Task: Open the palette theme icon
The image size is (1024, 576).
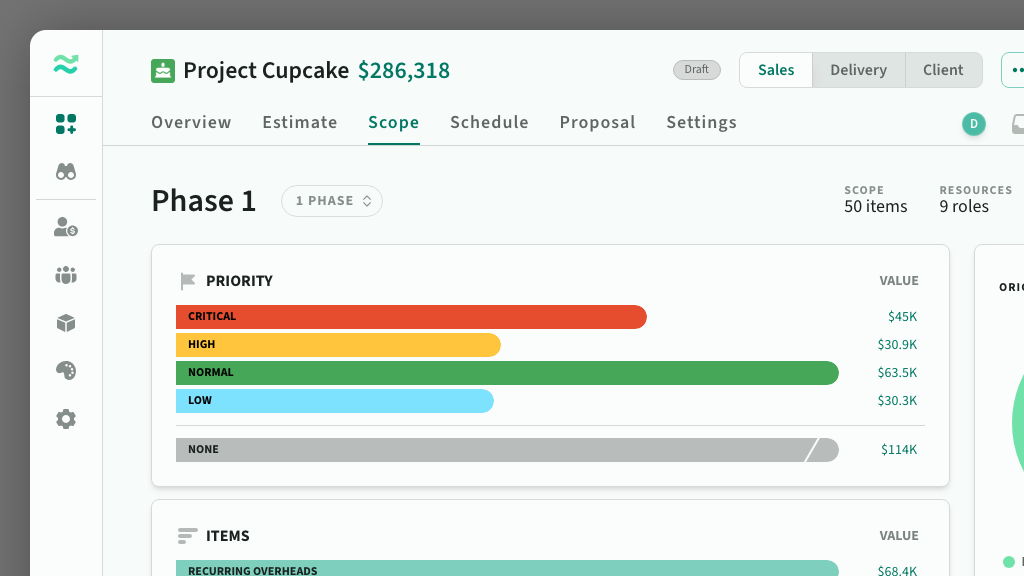Action: (66, 370)
